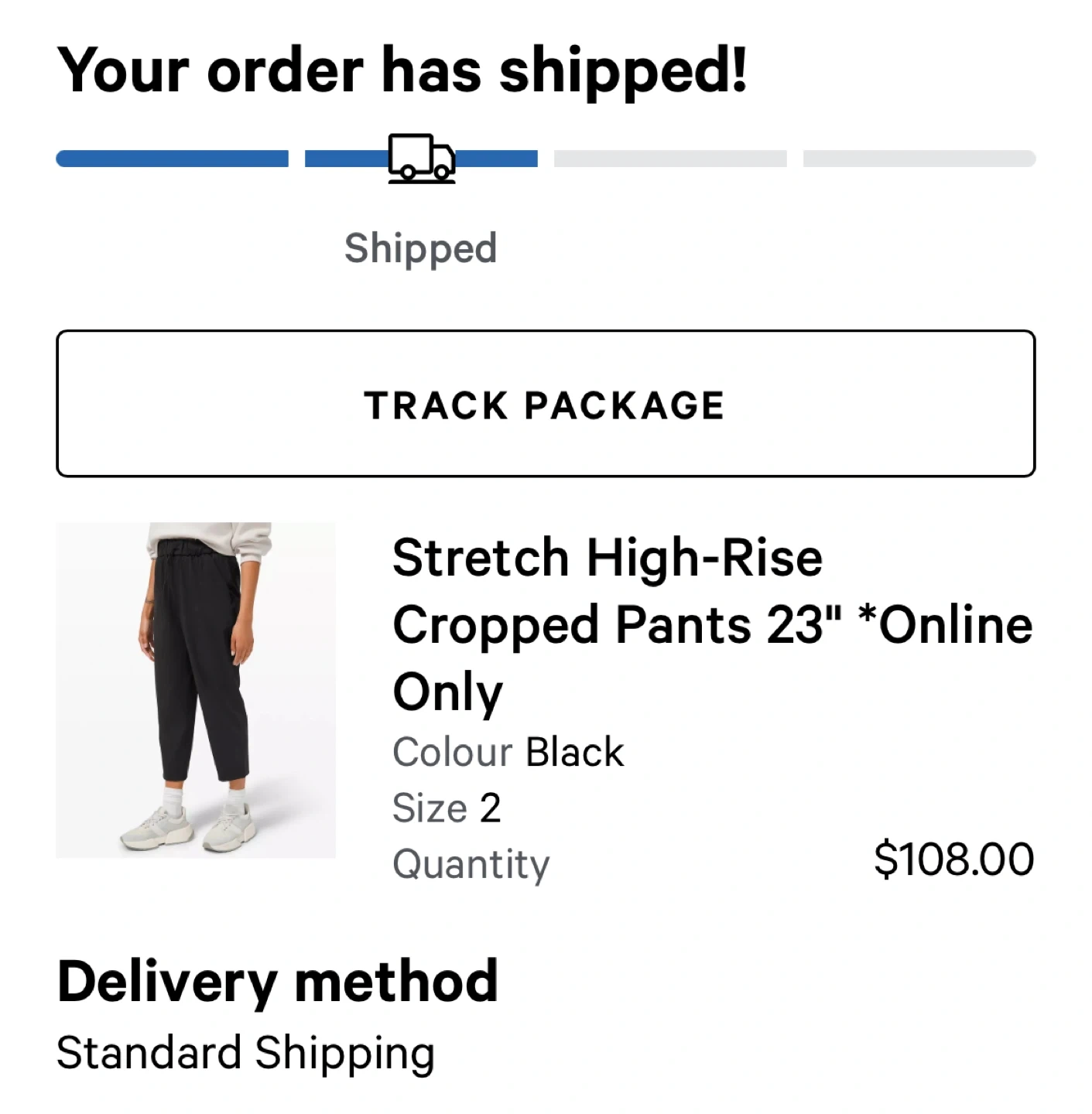The image size is (1092, 1114).
Task: Click the black pants in product photo
Action: pyautogui.click(x=199, y=665)
